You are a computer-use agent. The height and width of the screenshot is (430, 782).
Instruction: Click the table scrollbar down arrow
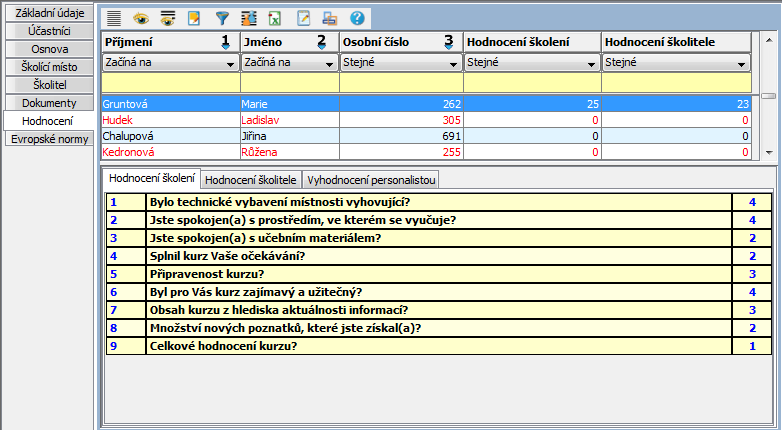(x=768, y=151)
